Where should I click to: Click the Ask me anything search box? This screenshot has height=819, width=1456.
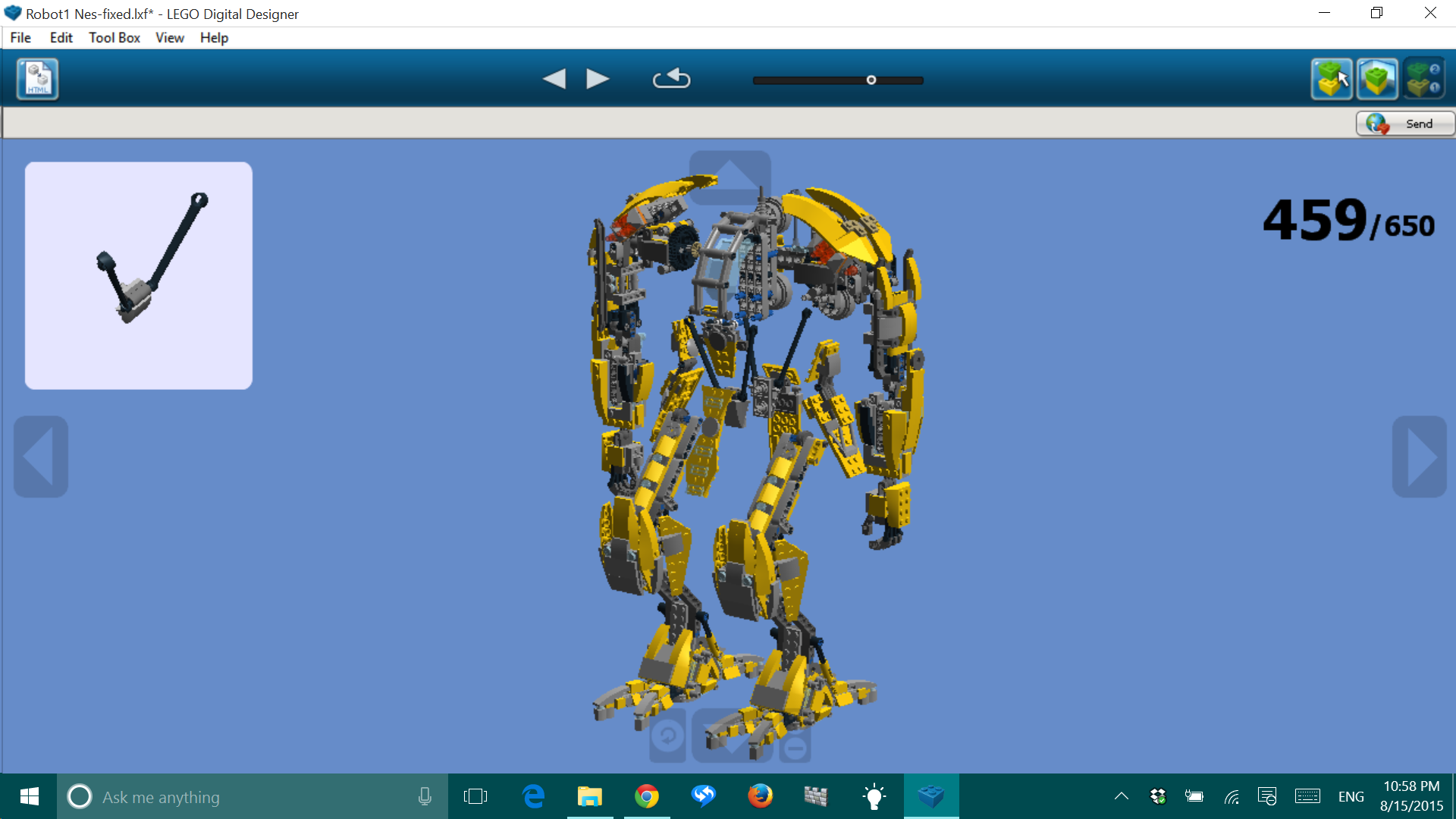227,796
